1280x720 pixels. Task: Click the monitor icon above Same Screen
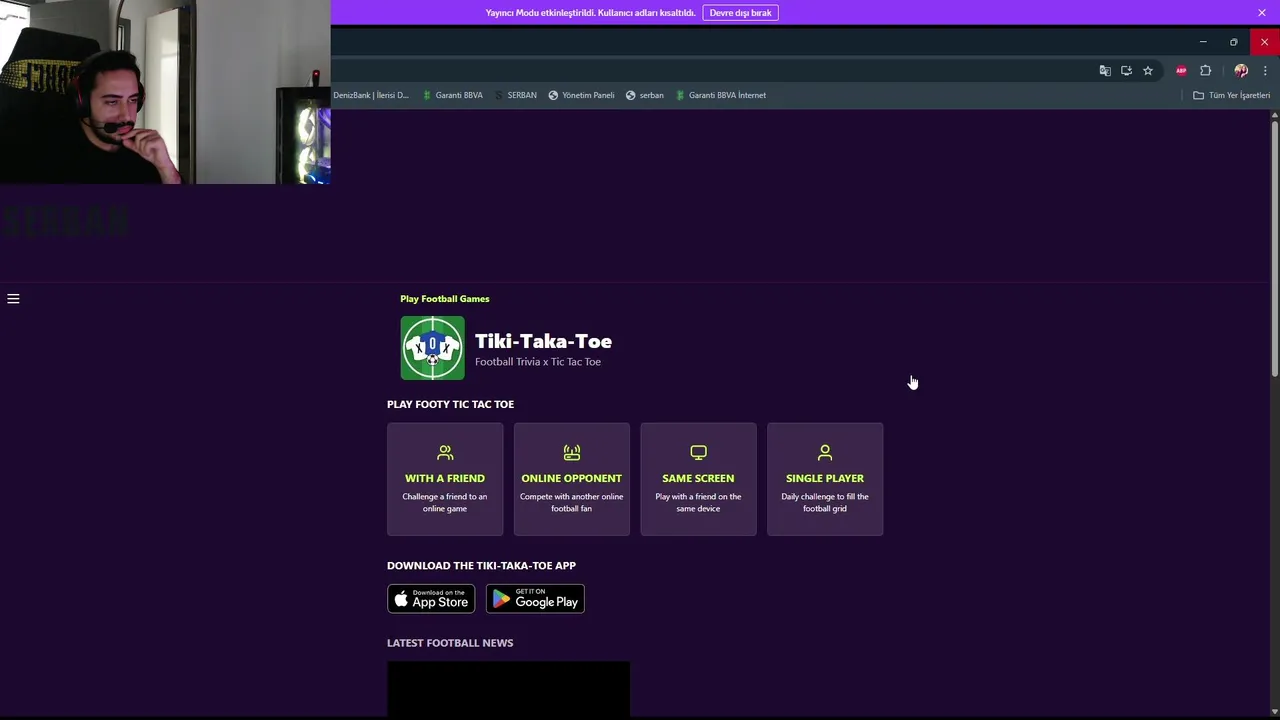698,453
